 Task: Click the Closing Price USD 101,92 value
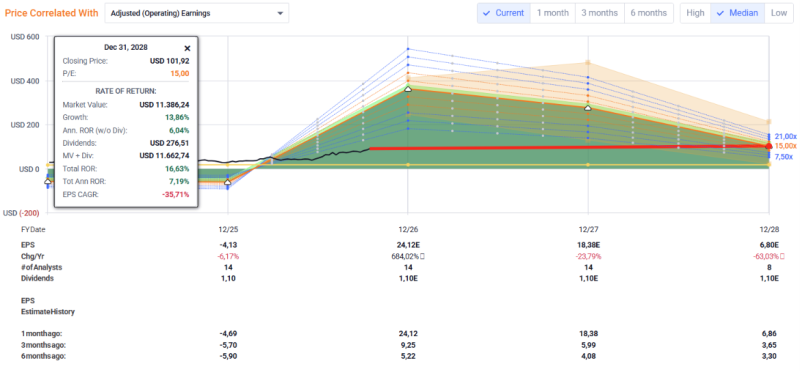[x=169, y=61]
